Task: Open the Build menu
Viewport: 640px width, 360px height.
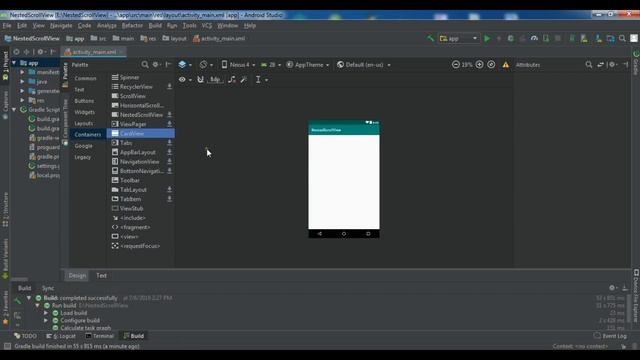Action: (x=155, y=25)
